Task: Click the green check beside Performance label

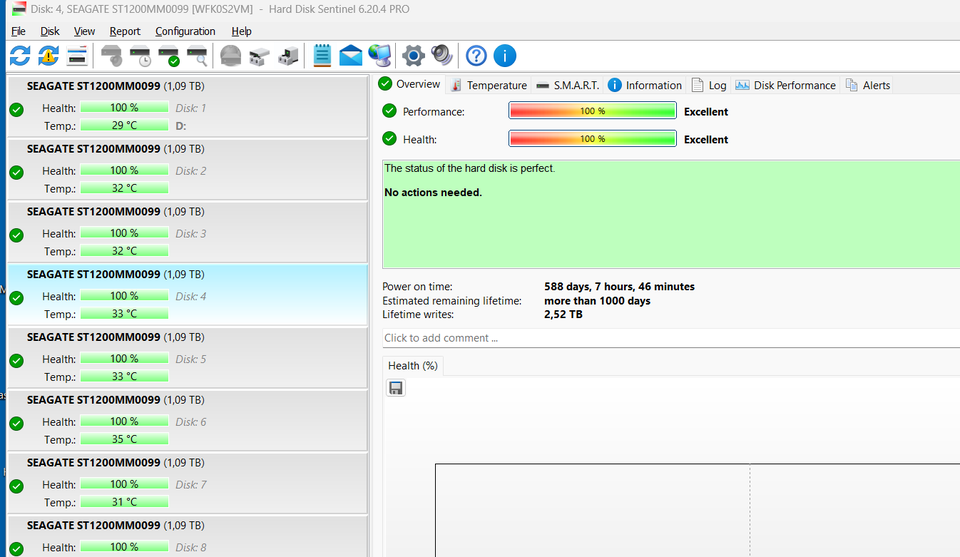Action: click(x=389, y=111)
